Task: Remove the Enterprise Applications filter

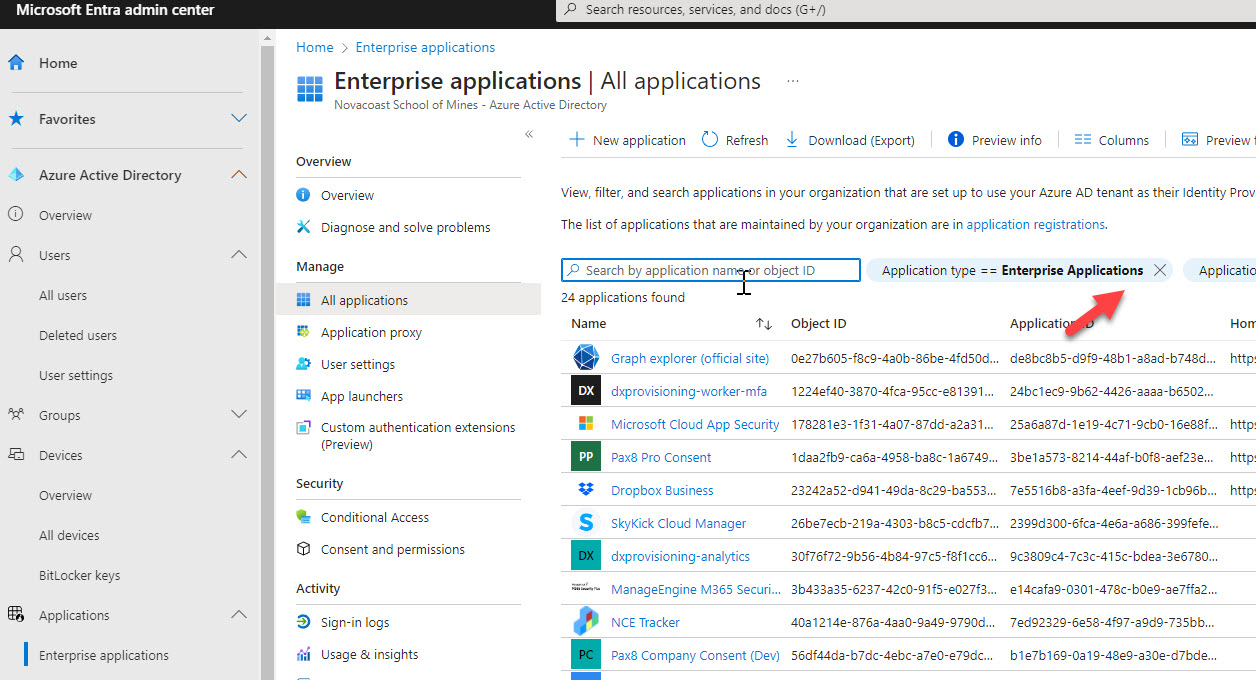Action: pyautogui.click(x=1160, y=270)
